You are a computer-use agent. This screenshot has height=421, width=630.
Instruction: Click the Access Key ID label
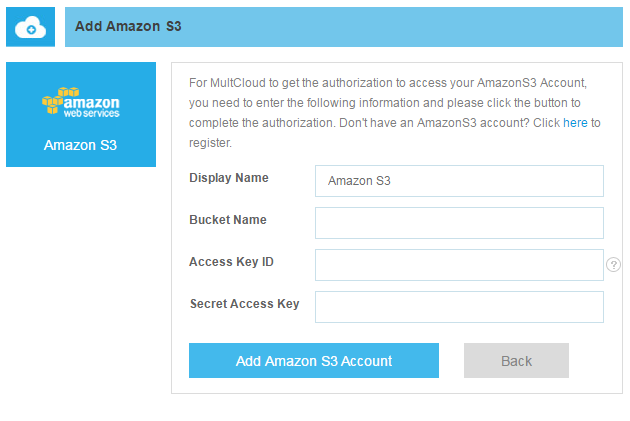tap(231, 262)
